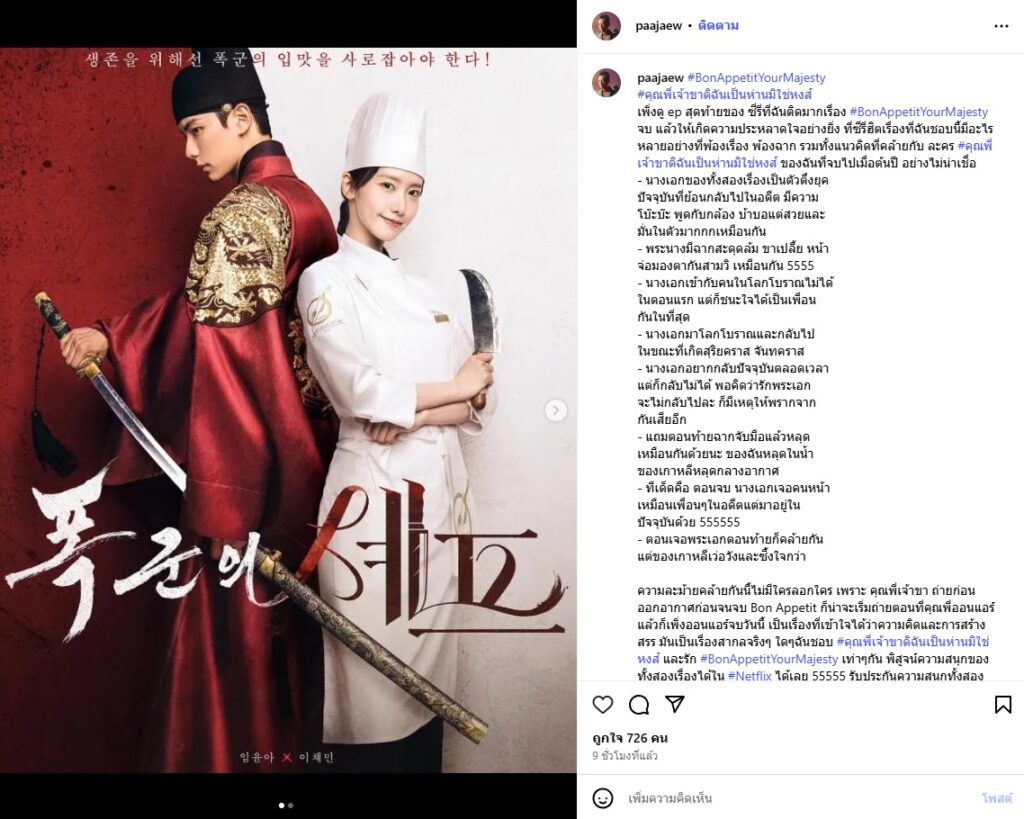Click the paajaew profile picture in header

606,26
